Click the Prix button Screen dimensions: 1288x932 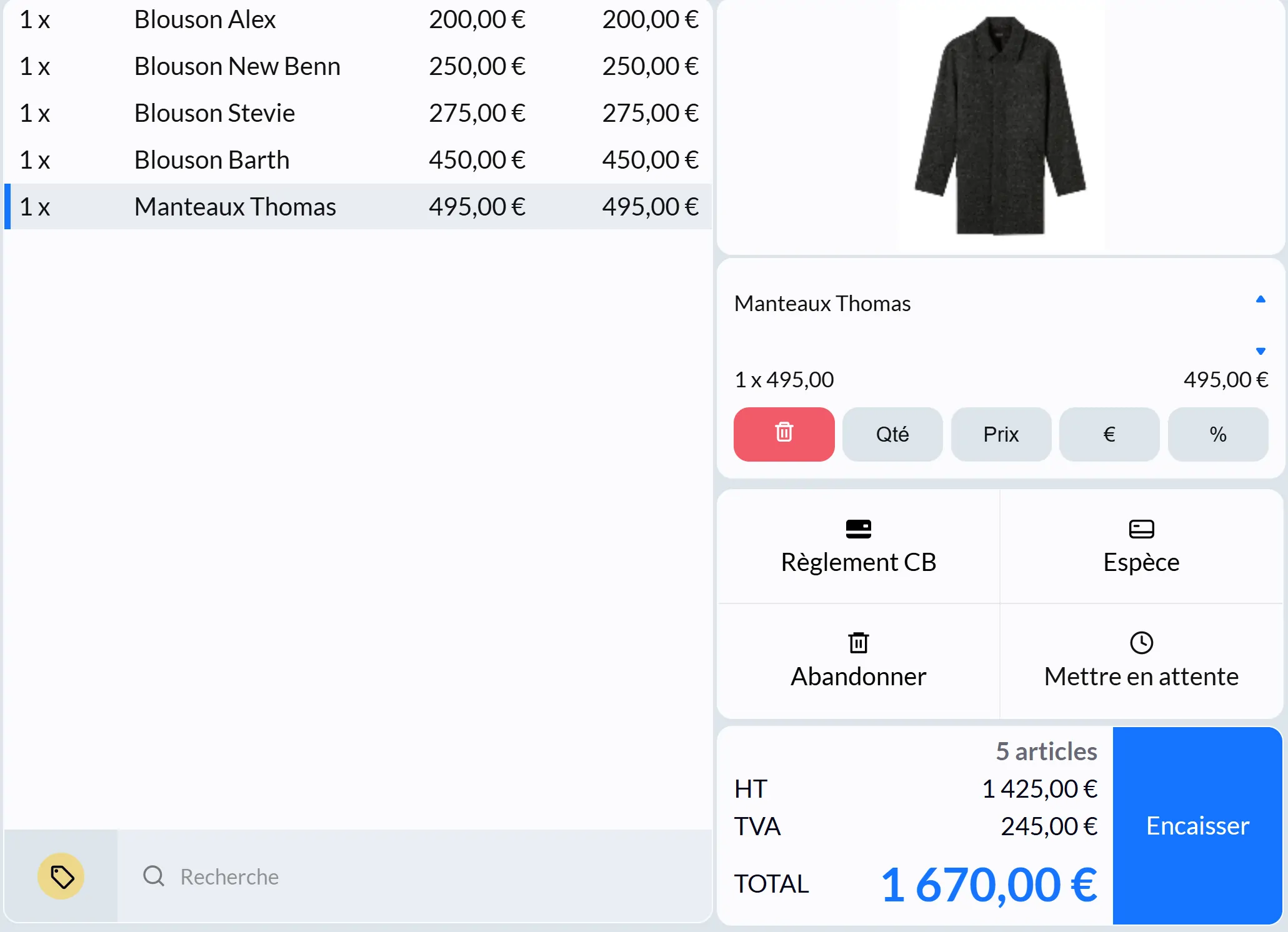pyautogui.click(x=1001, y=434)
